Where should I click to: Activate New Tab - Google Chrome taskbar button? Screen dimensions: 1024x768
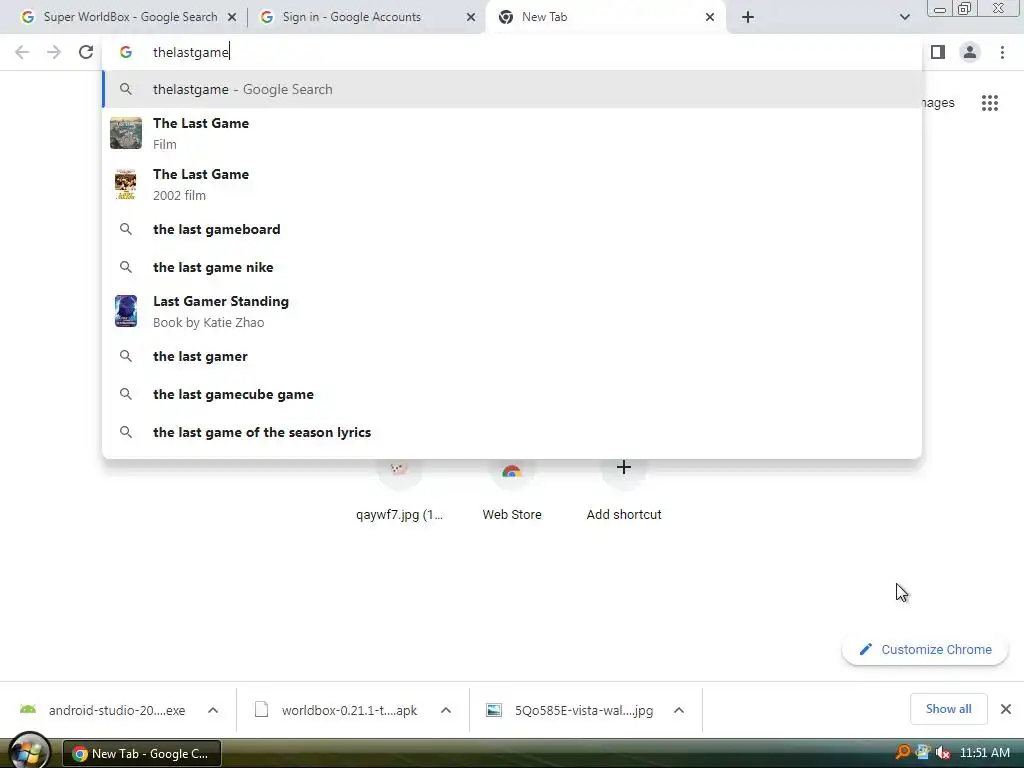(x=142, y=754)
